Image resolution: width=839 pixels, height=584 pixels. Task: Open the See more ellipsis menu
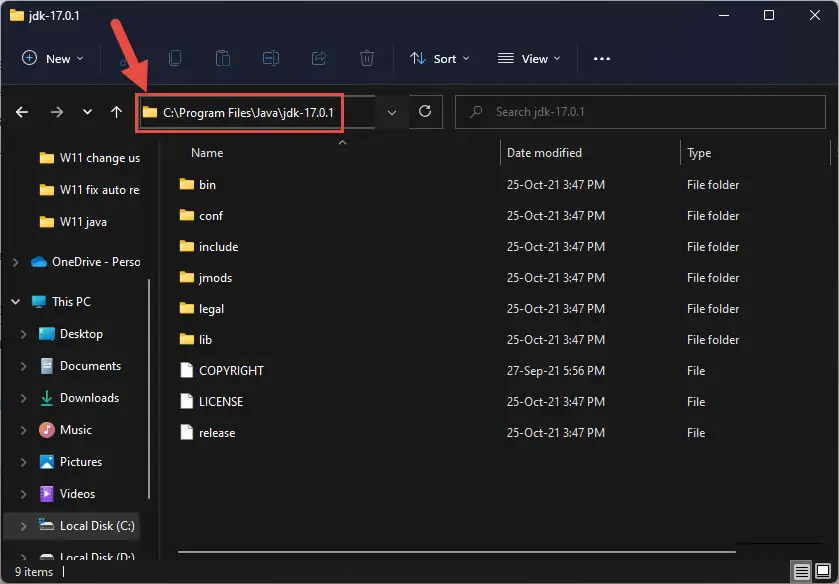point(601,58)
